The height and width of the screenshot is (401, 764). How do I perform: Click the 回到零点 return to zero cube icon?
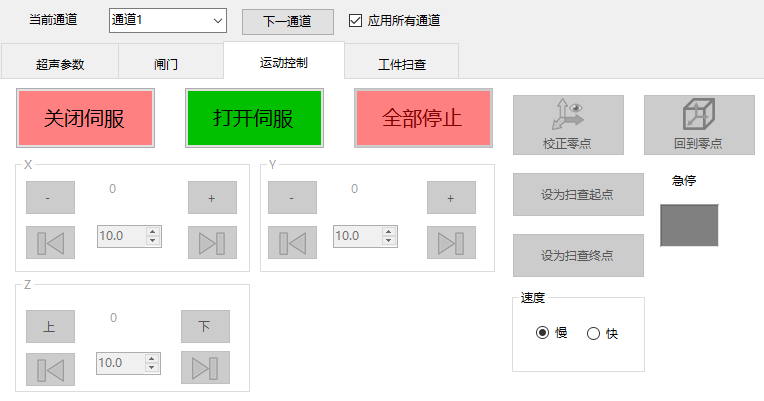[698, 124]
